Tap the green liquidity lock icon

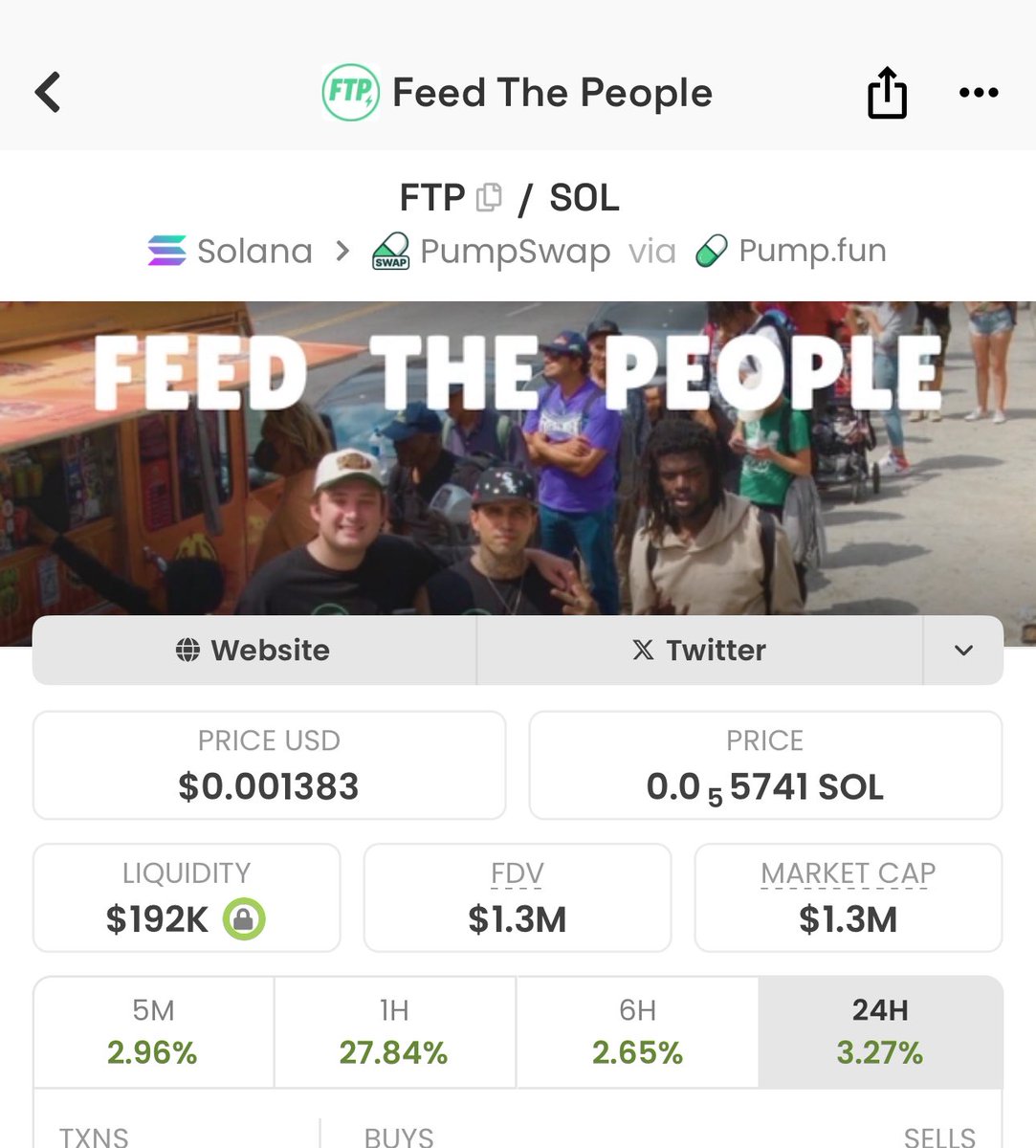[x=244, y=919]
